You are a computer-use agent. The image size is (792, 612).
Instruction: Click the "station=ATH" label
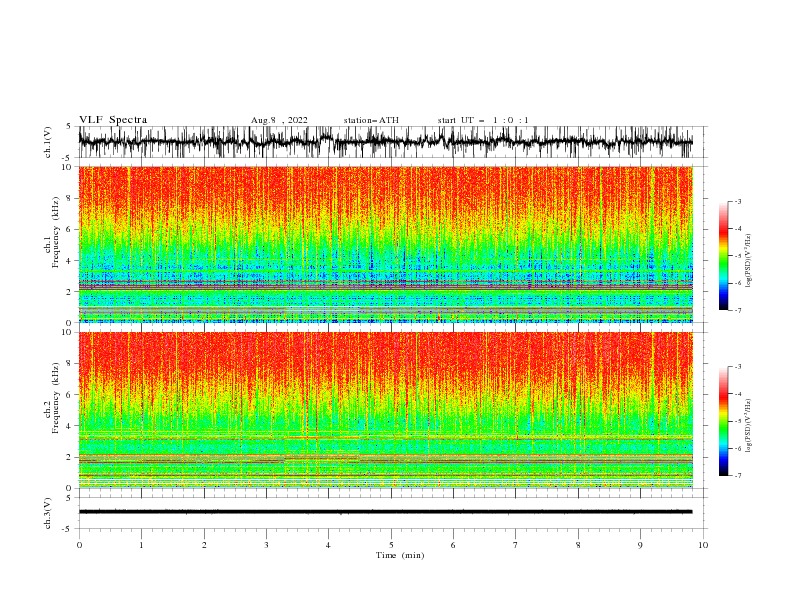(x=371, y=120)
